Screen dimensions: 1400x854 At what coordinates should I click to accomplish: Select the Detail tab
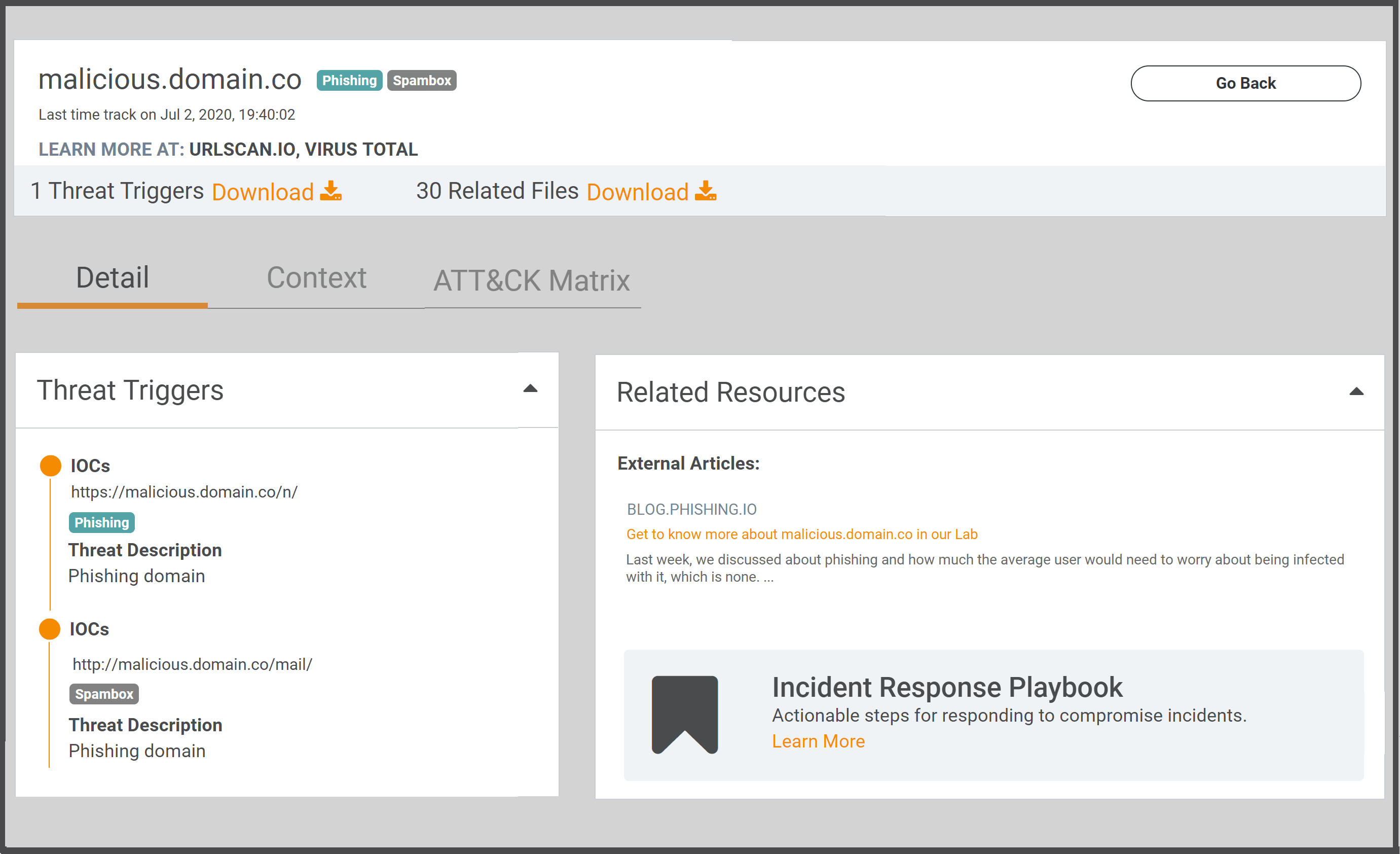113,277
